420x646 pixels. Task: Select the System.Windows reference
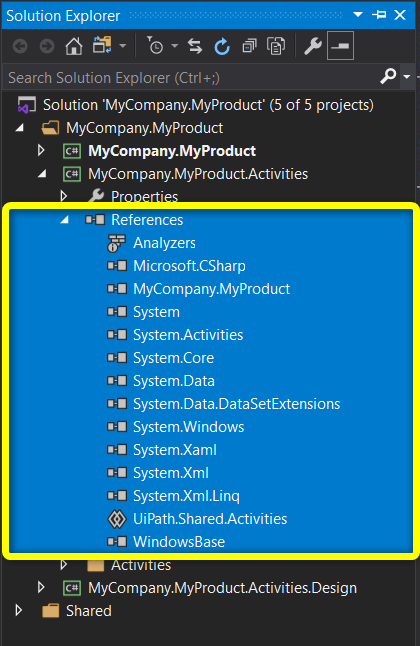click(x=188, y=427)
